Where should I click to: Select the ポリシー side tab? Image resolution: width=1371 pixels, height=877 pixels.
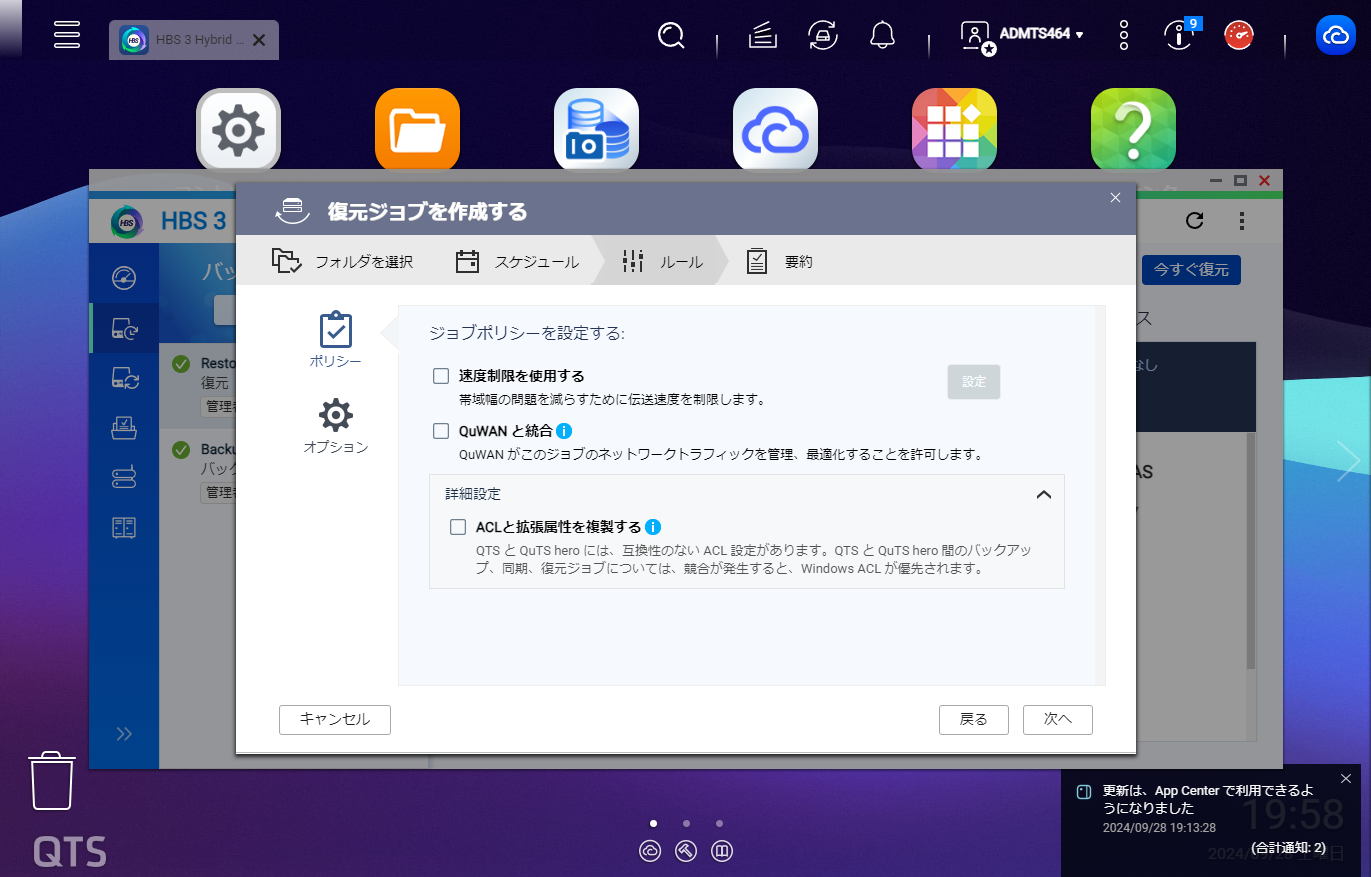pos(335,340)
